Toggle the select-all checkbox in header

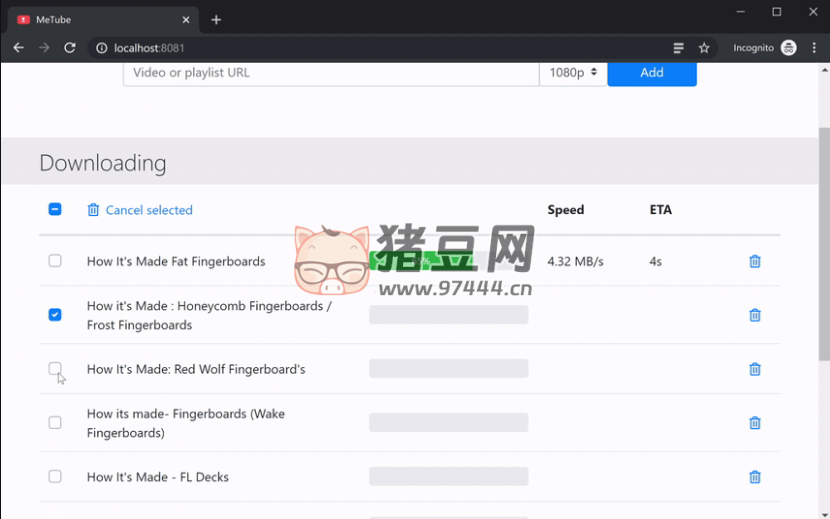point(55,210)
